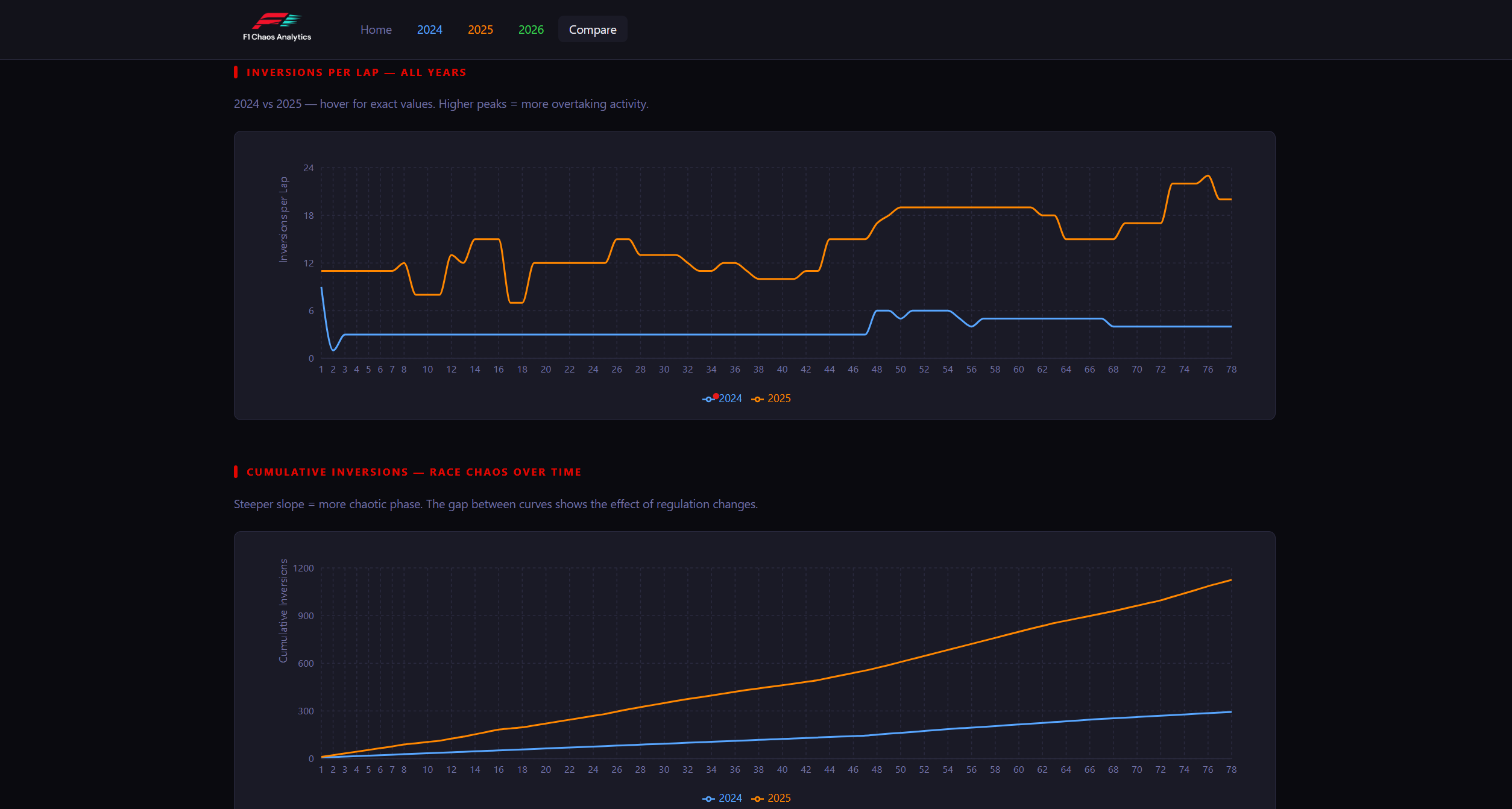Screen dimensions: 1512x809
Task: Click orange 2025 legend marker in top chart
Action: coord(757,399)
